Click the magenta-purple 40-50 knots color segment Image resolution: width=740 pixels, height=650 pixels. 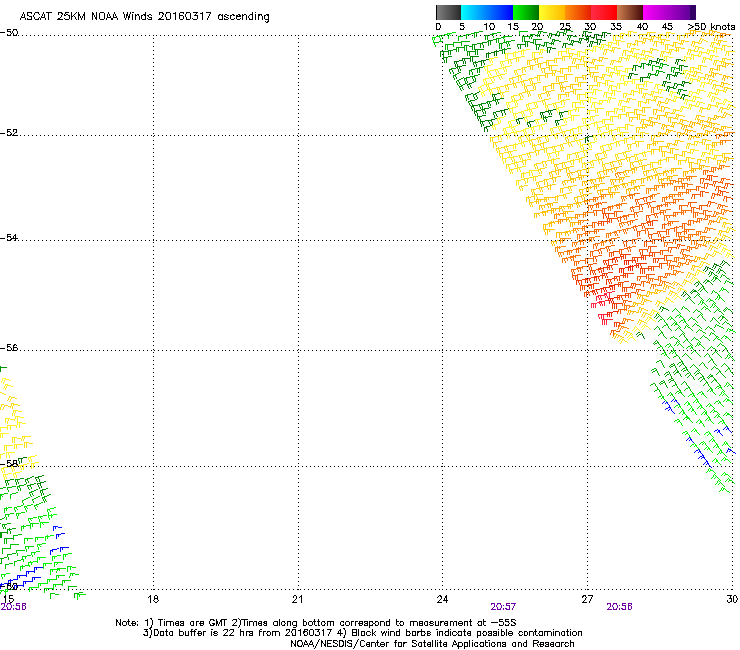(x=669, y=12)
